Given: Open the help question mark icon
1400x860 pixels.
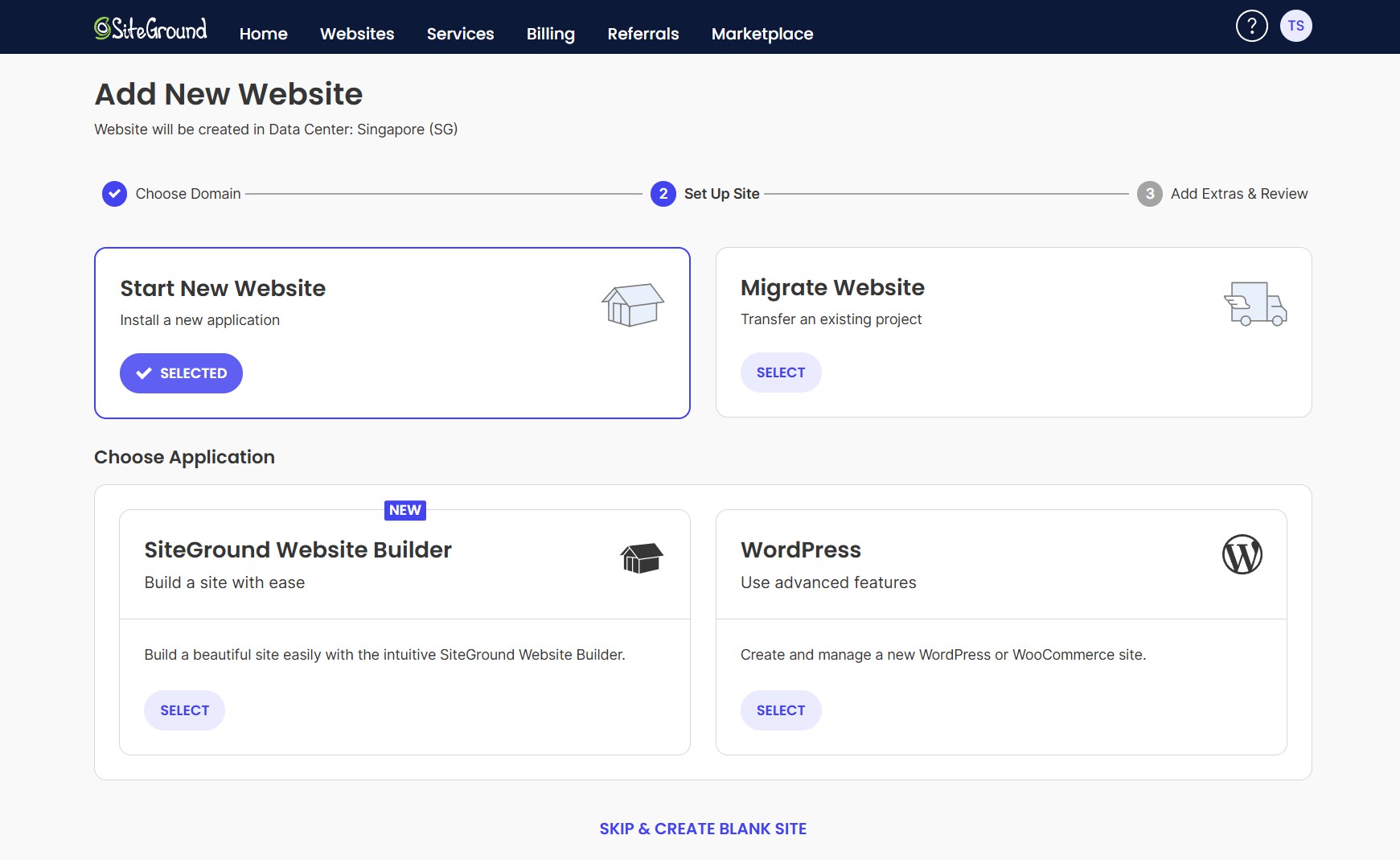Looking at the screenshot, I should point(1252,25).
